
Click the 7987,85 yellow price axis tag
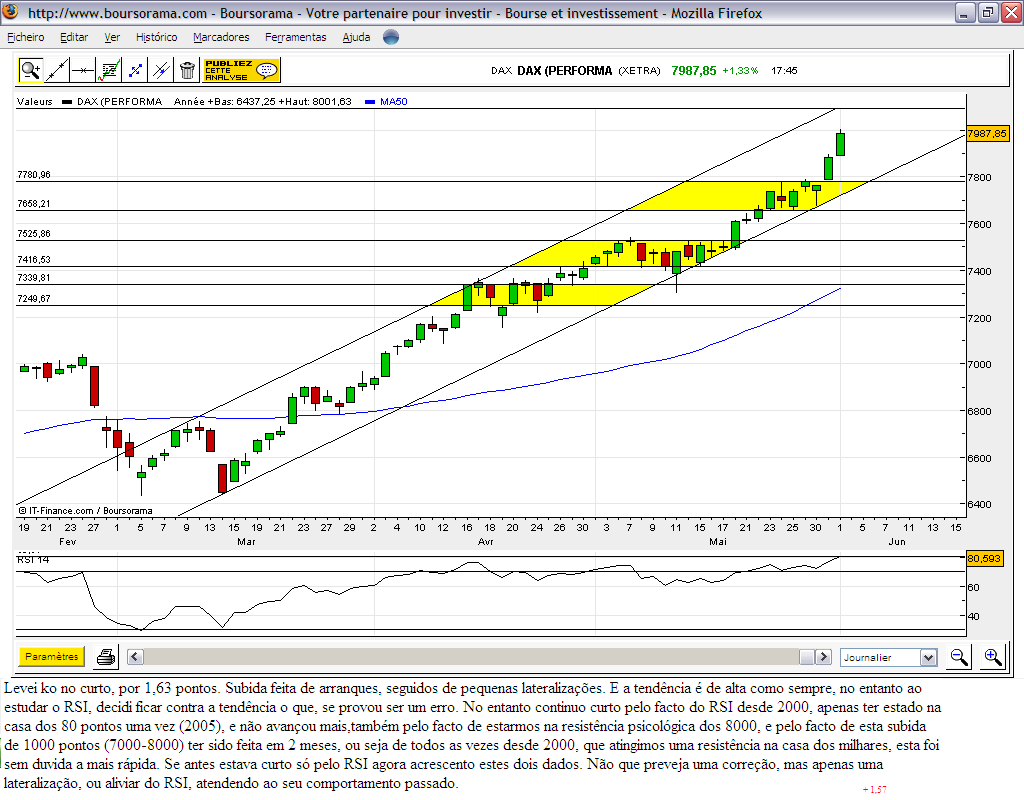(987, 133)
